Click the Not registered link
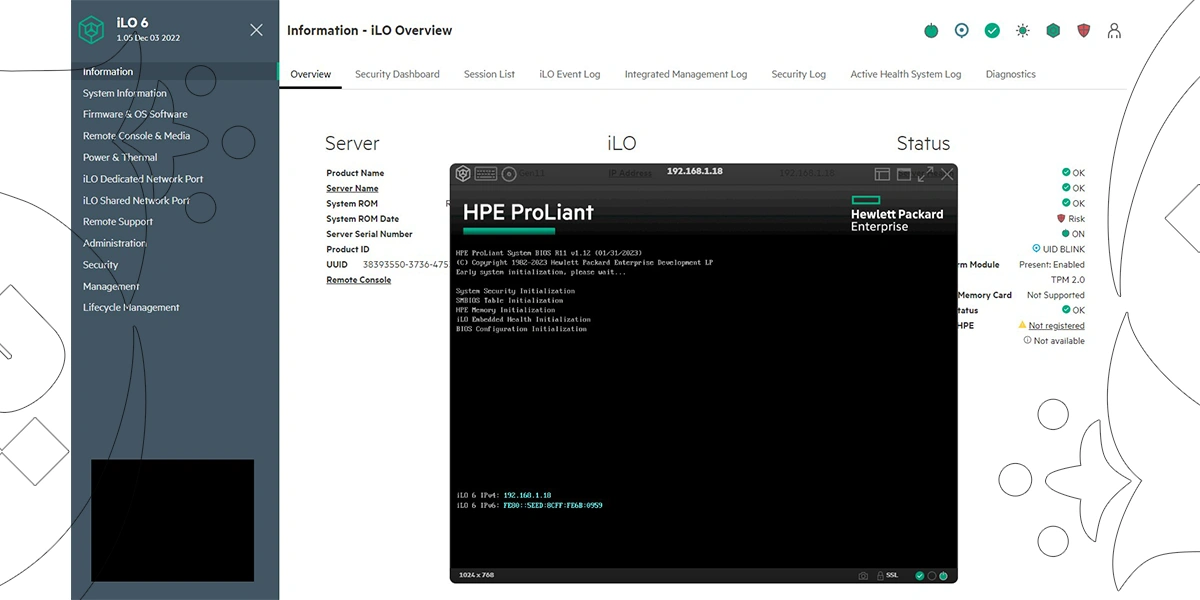Viewport: 1200px width, 600px height. click(x=1056, y=326)
